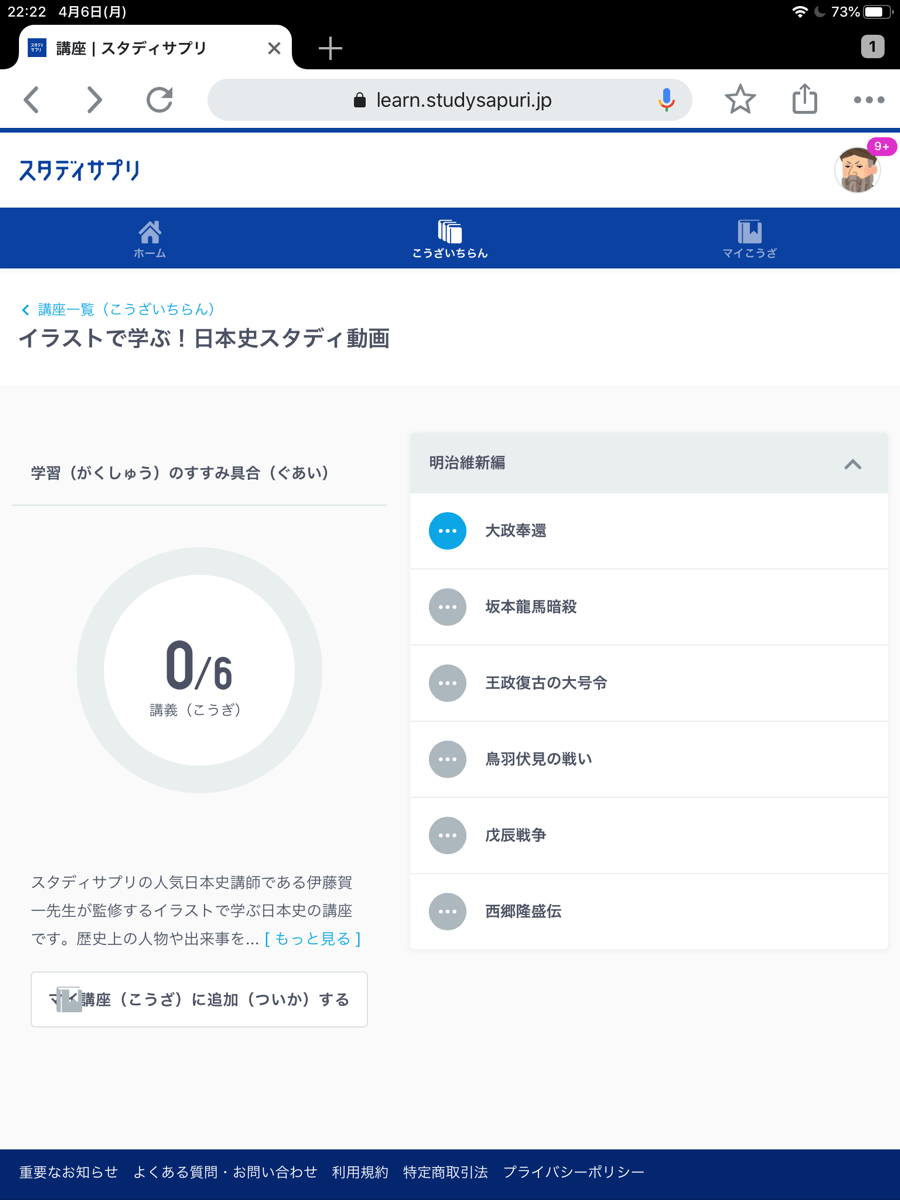Bookmark page with the star icon
Image resolution: width=900 pixels, height=1200 pixels.
pyautogui.click(x=740, y=100)
